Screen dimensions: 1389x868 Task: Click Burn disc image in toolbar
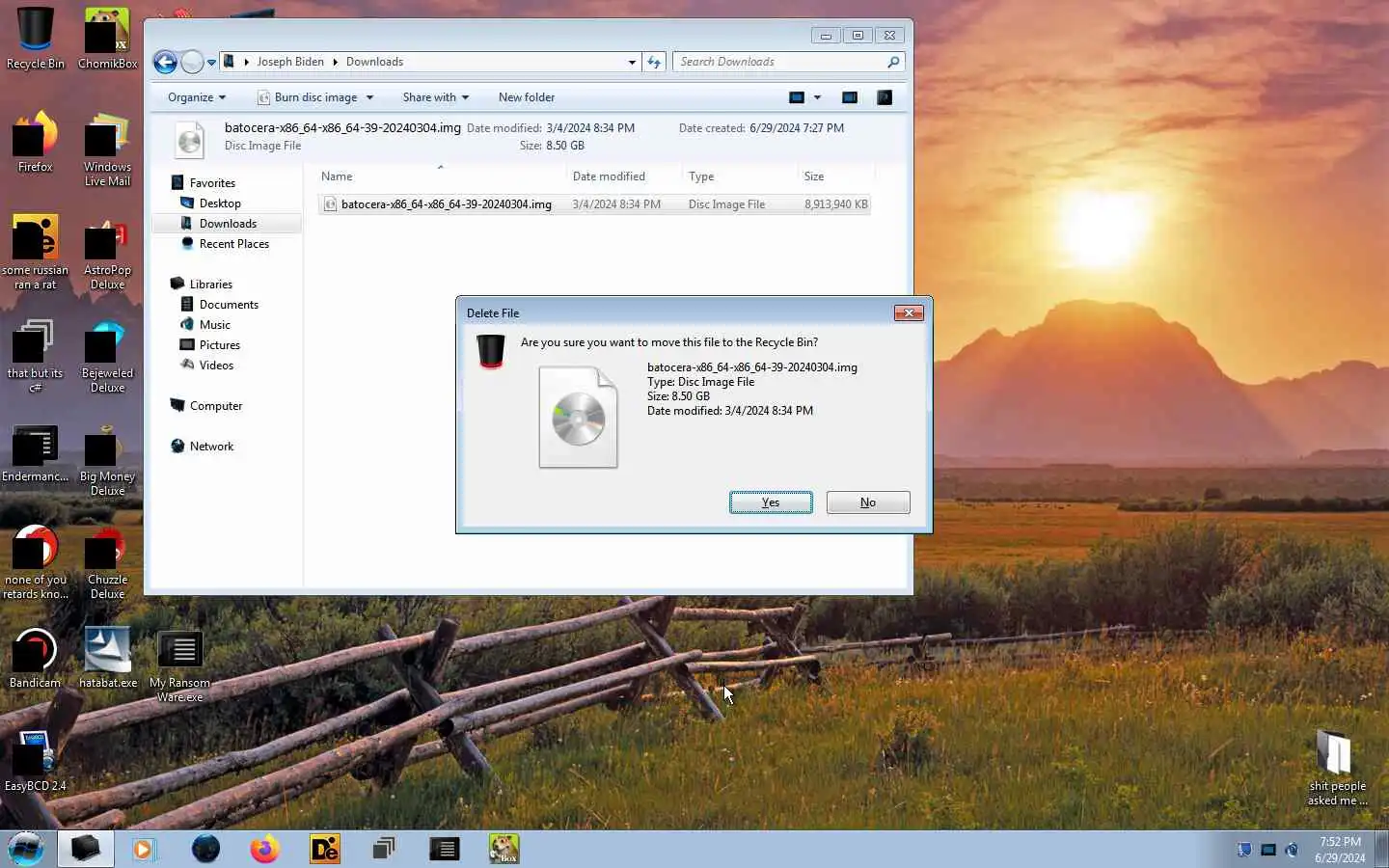click(x=308, y=97)
